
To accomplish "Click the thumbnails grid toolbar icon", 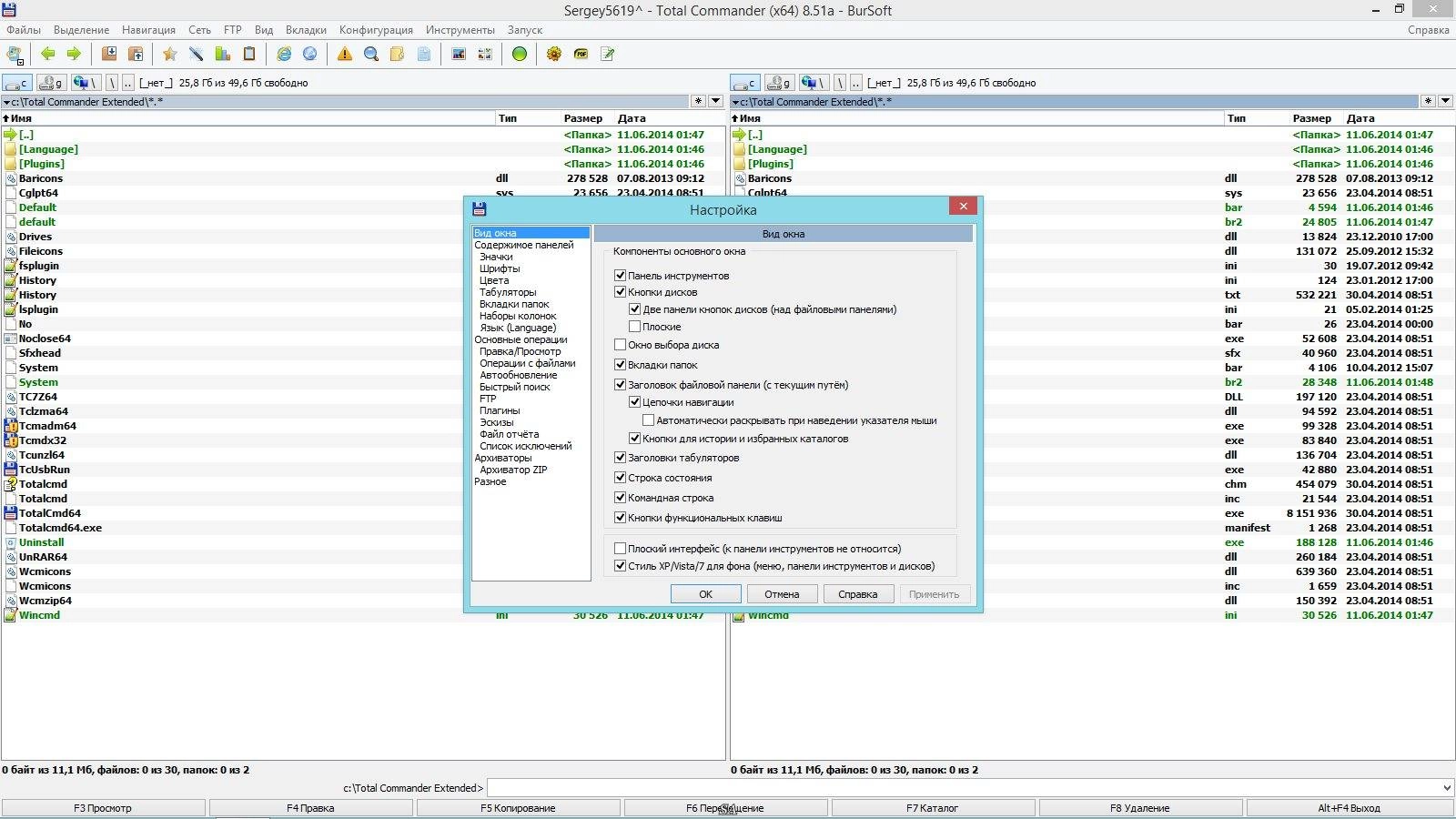I will click(485, 54).
